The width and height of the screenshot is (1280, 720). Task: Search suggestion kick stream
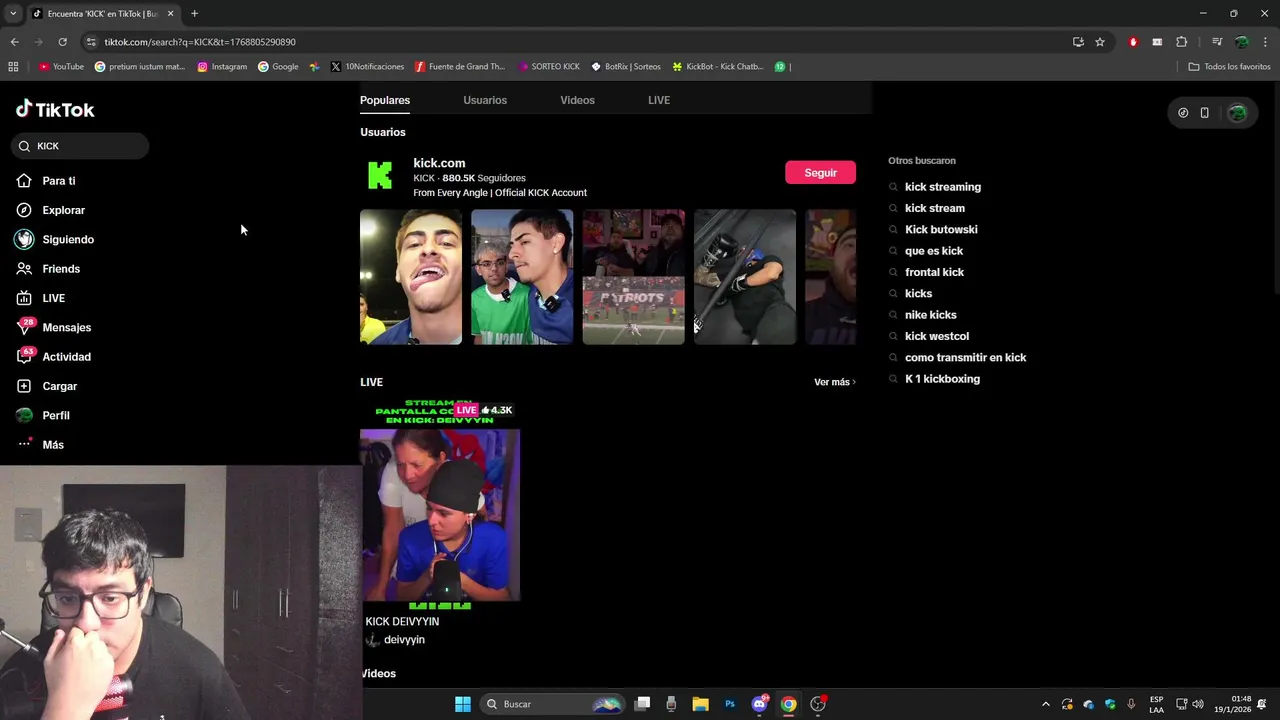935,208
